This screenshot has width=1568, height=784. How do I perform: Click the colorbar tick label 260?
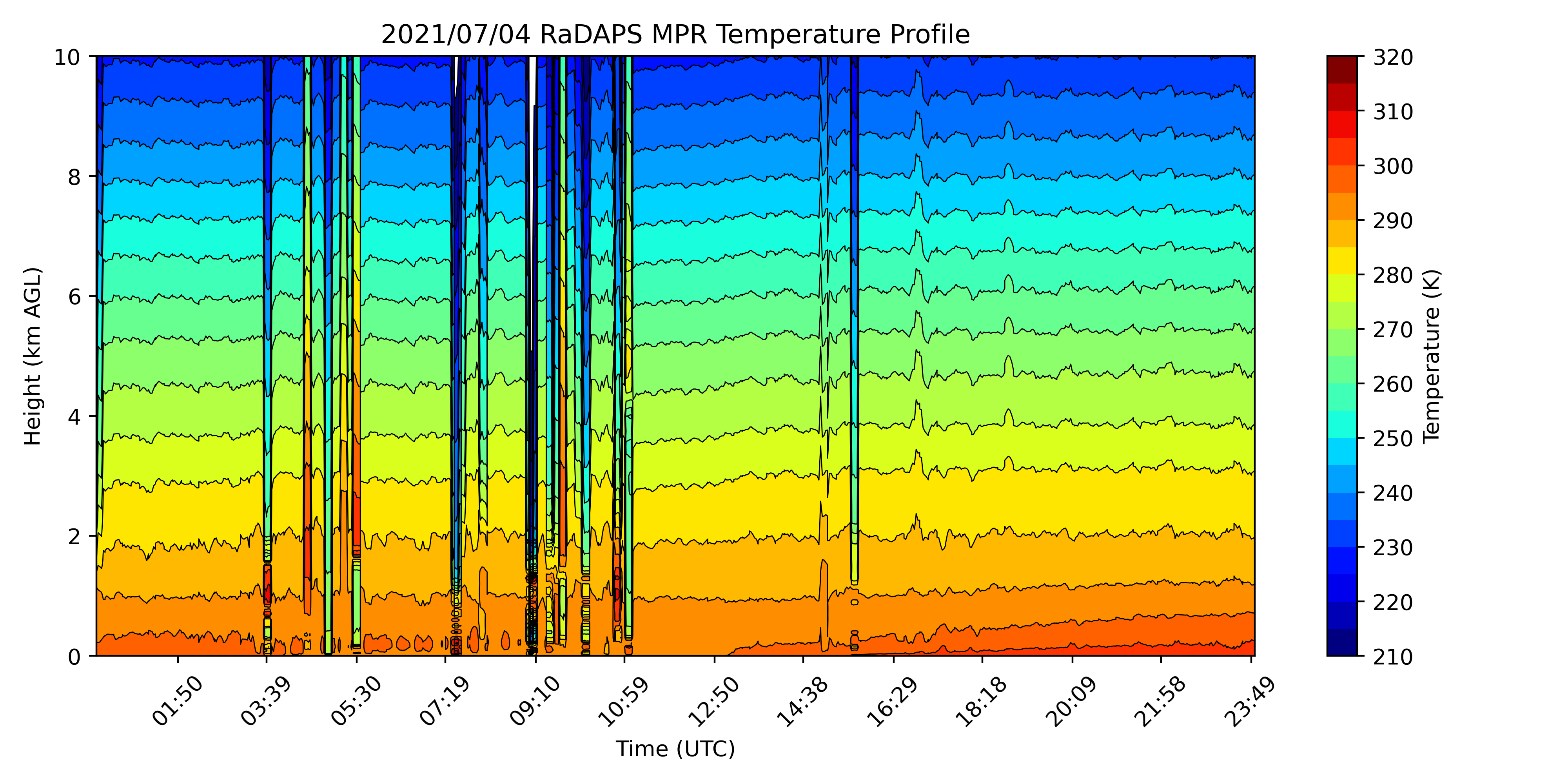click(1393, 384)
